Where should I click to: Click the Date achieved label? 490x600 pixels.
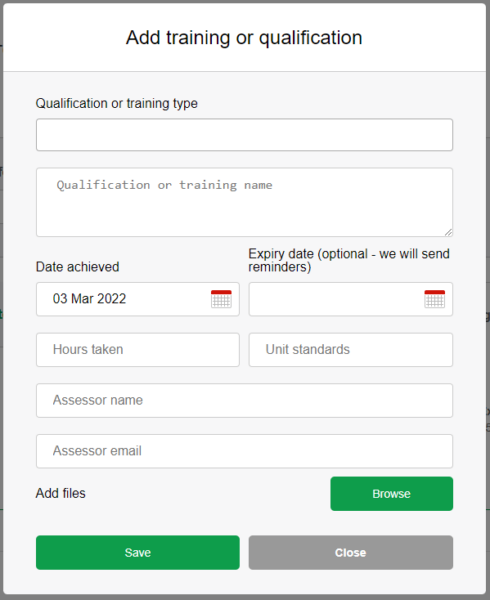(77, 267)
